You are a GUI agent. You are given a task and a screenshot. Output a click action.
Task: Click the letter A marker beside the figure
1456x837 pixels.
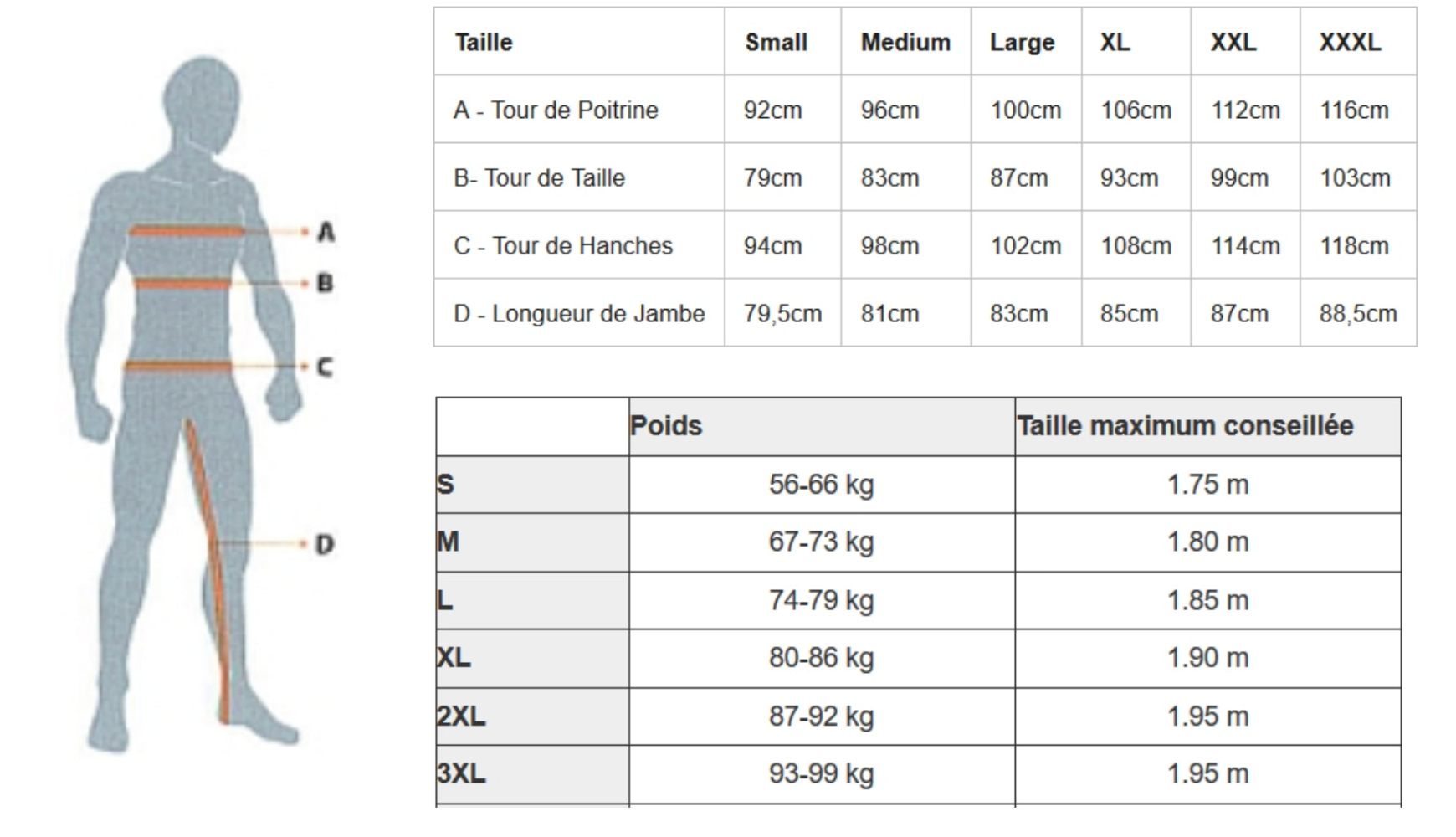[326, 232]
